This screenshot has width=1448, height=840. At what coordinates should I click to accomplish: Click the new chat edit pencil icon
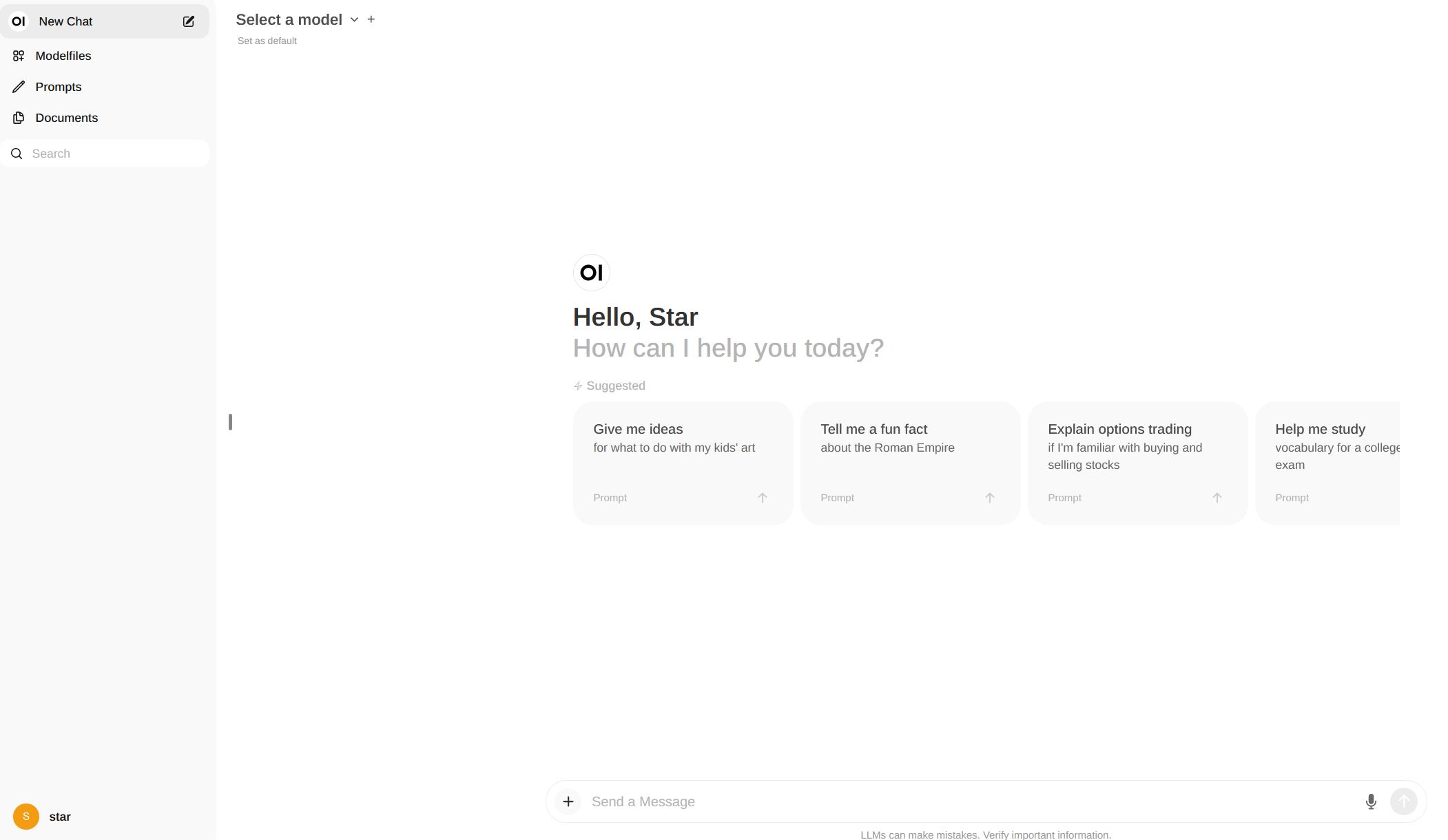(x=188, y=21)
